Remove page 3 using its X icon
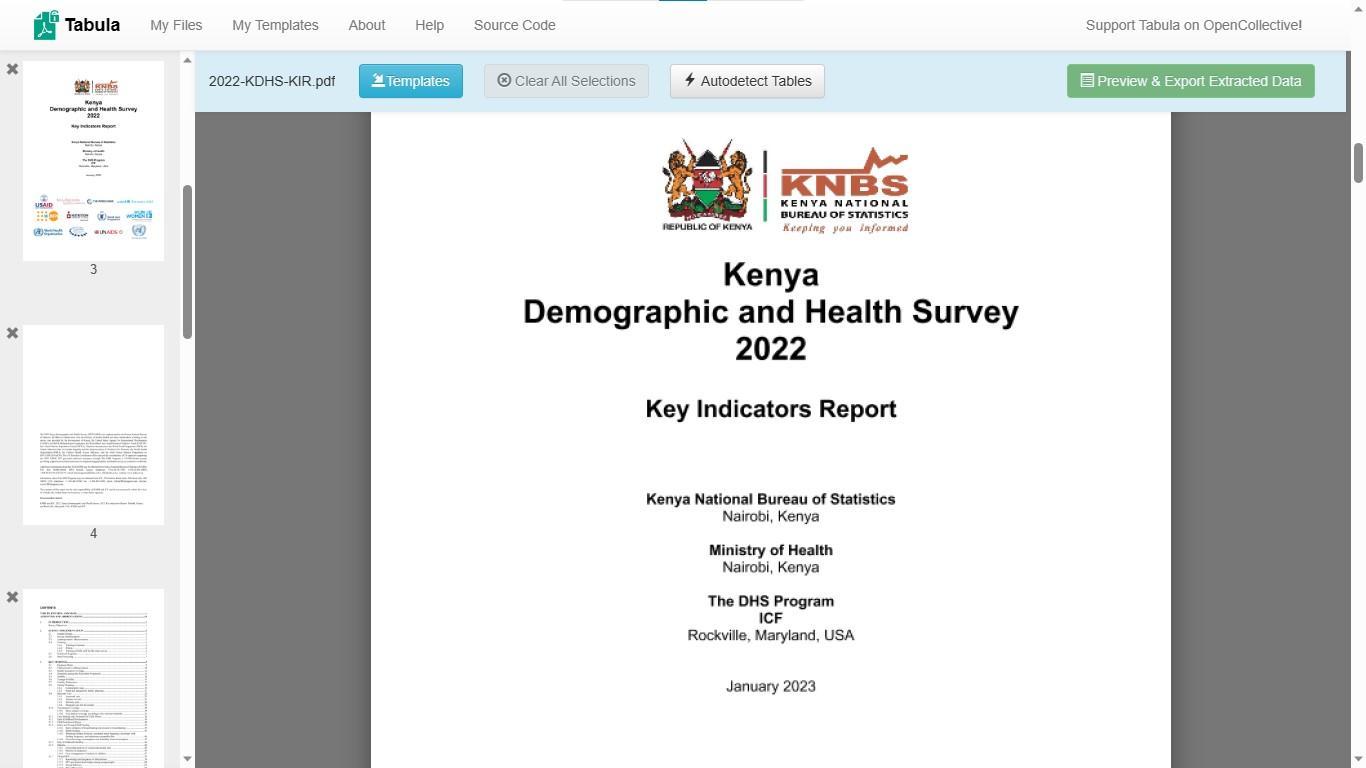This screenshot has width=1366, height=768. 12,69
